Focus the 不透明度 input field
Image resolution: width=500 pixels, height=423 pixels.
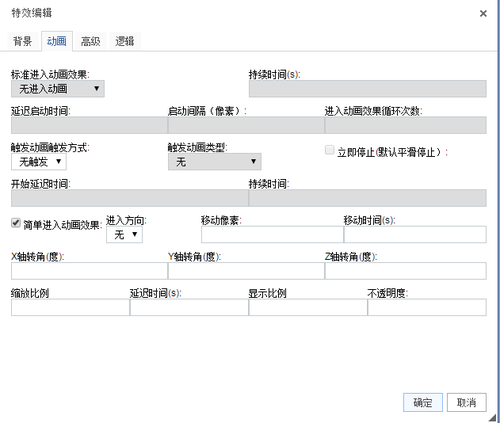pos(427,307)
